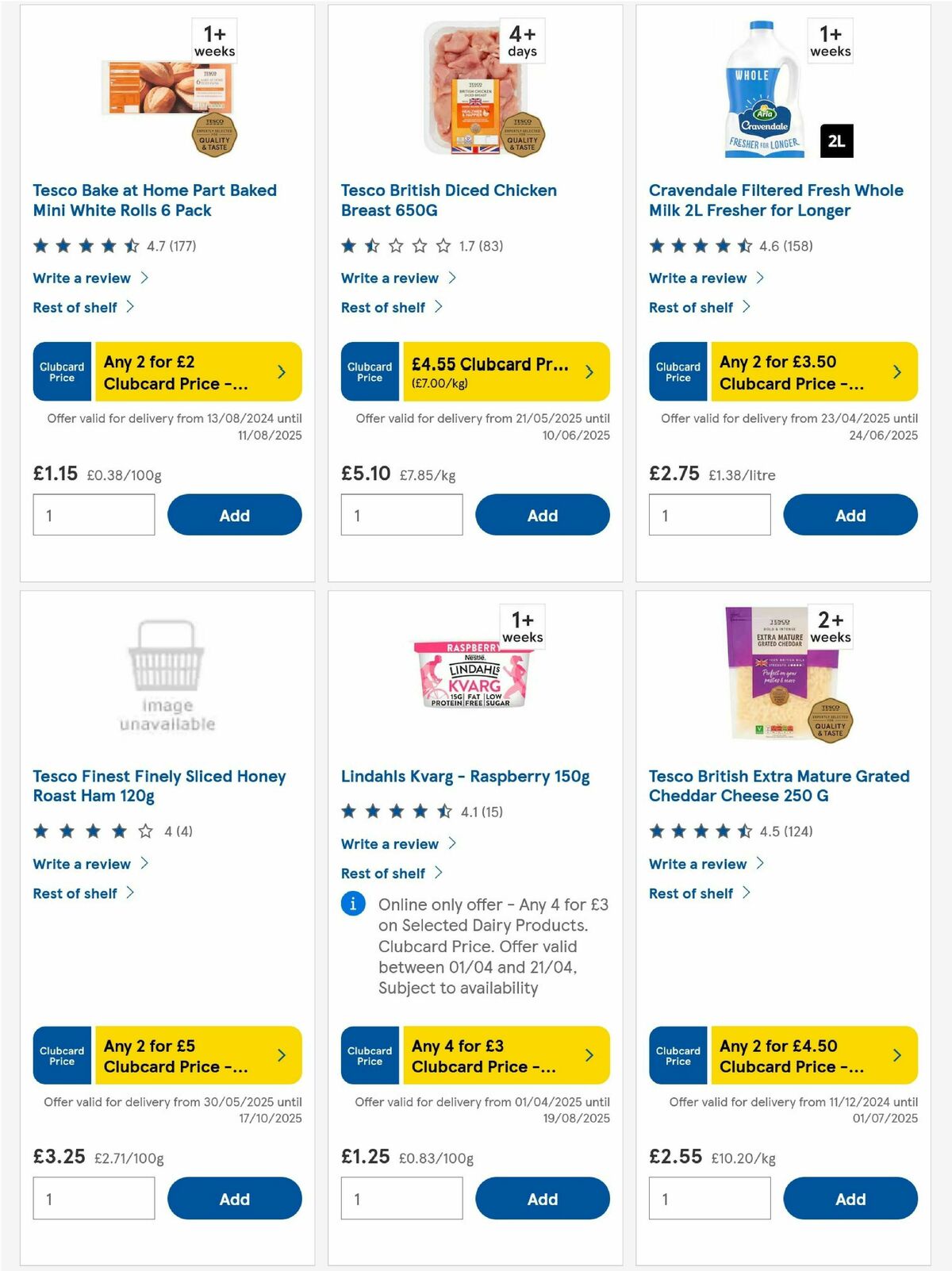Click the Clubcard Price badge on the milk offer

678,371
